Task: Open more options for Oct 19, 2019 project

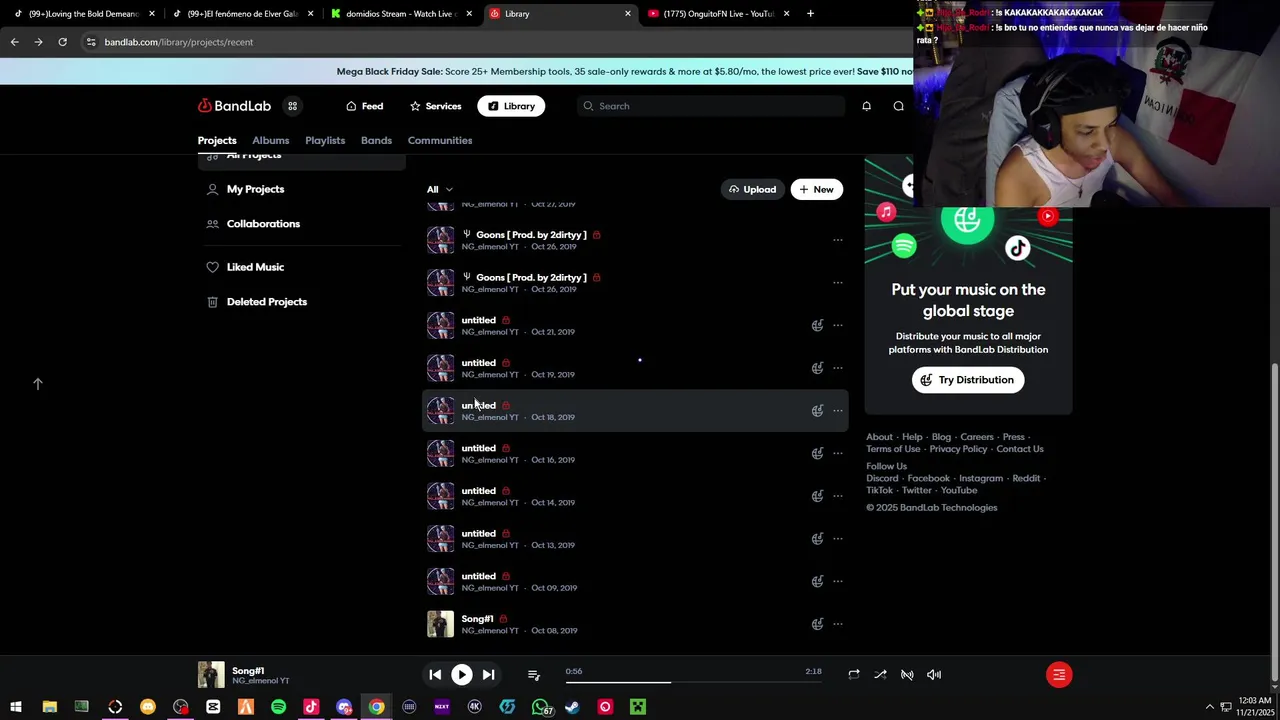Action: coord(838,368)
